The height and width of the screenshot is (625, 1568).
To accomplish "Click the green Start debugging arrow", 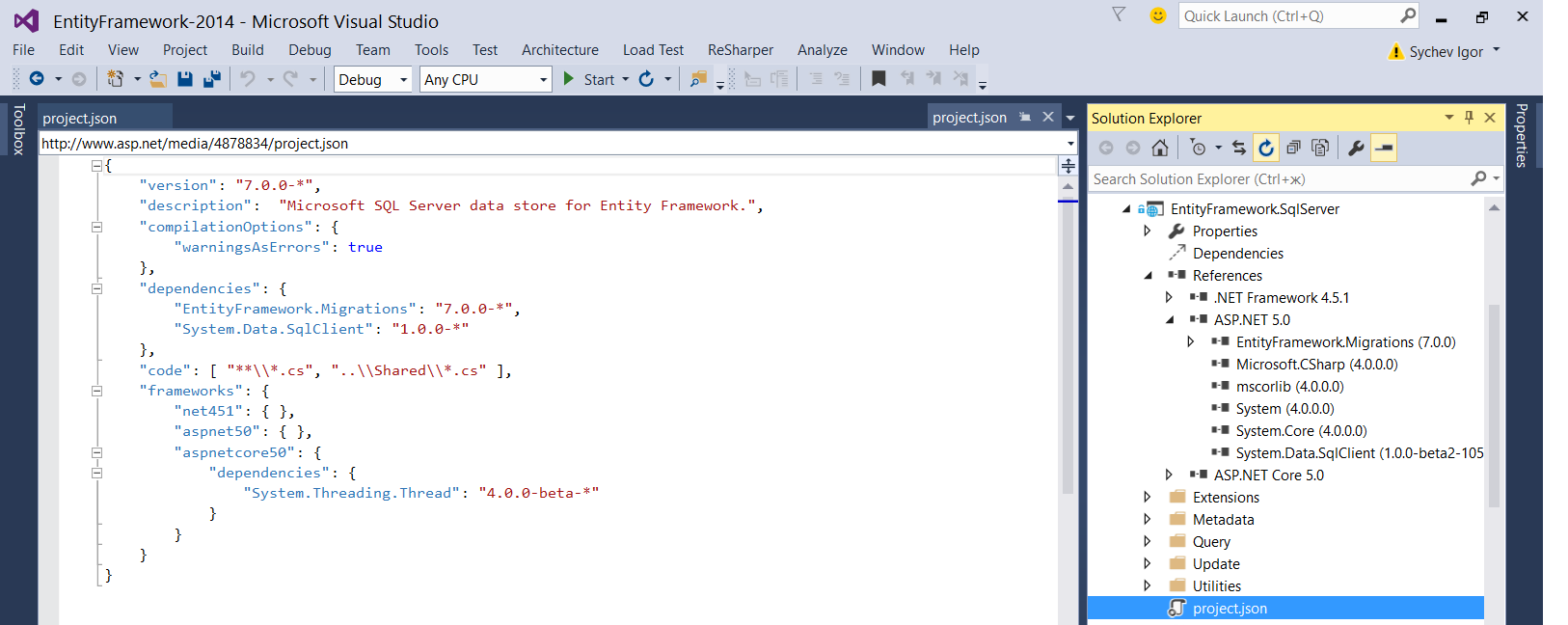I will click(569, 79).
